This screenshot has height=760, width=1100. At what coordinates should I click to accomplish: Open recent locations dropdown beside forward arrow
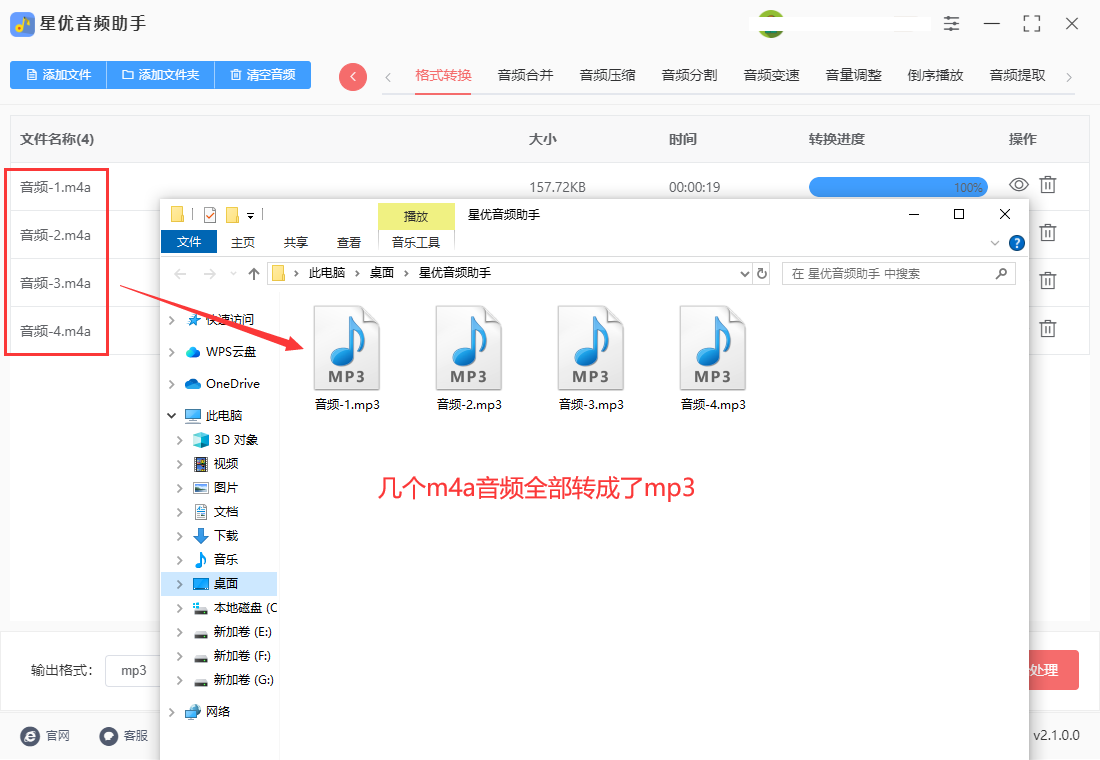point(233,274)
